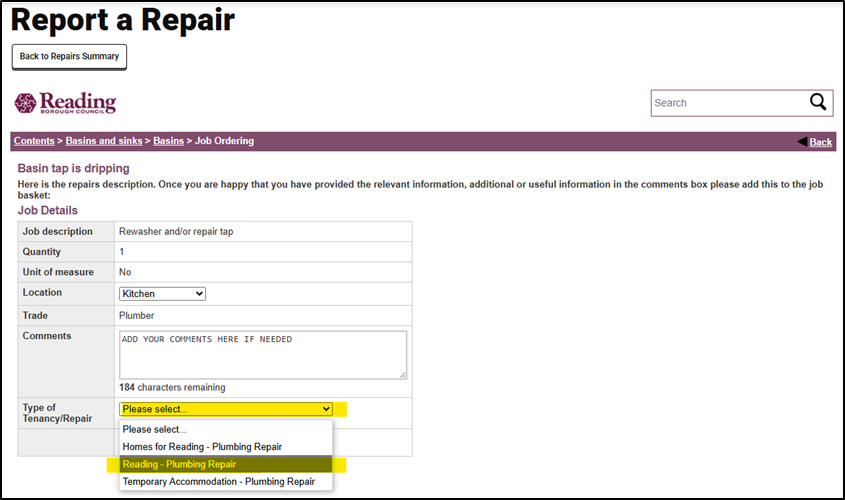This screenshot has width=845, height=500.
Task: Click Back to Repairs Summary button
Action: coord(69,57)
